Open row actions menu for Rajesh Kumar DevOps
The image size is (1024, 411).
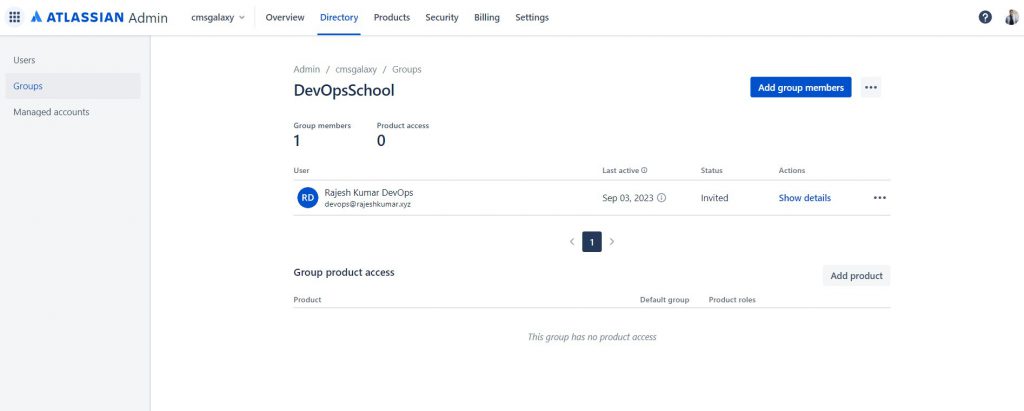coord(879,198)
